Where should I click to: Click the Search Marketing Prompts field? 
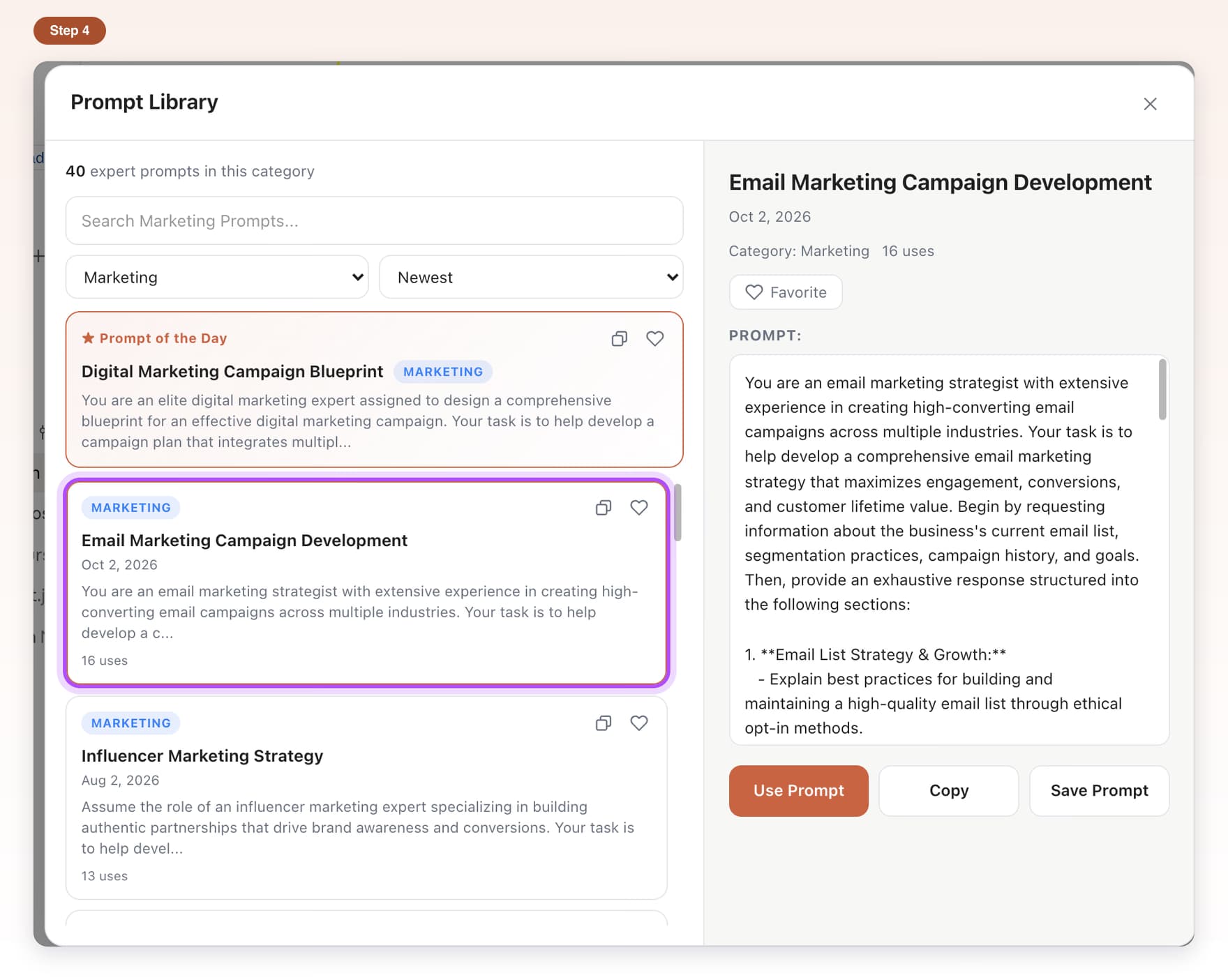coord(374,220)
